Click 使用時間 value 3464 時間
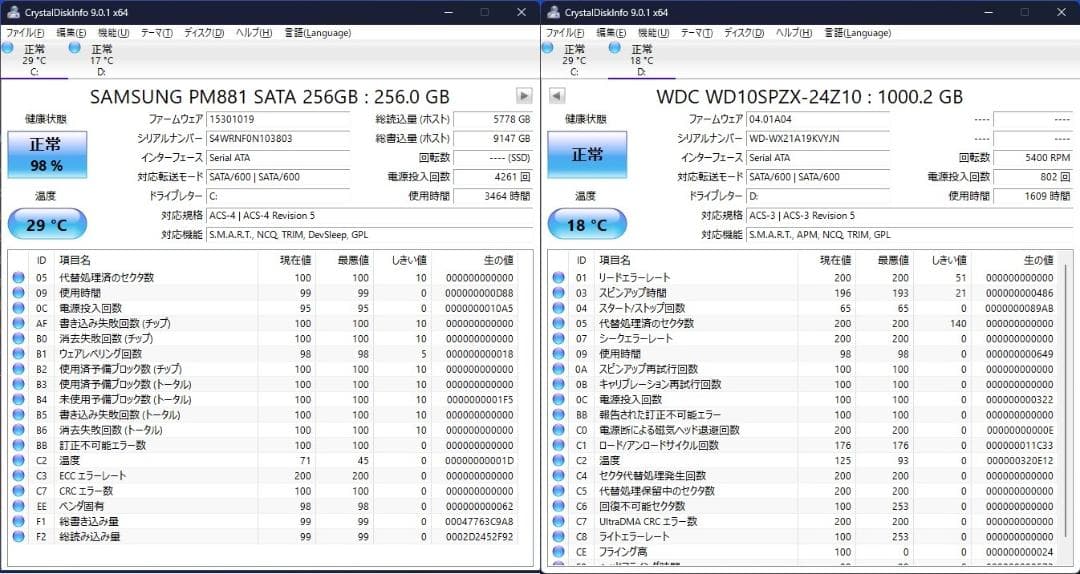The image size is (1080, 574). tap(493, 196)
